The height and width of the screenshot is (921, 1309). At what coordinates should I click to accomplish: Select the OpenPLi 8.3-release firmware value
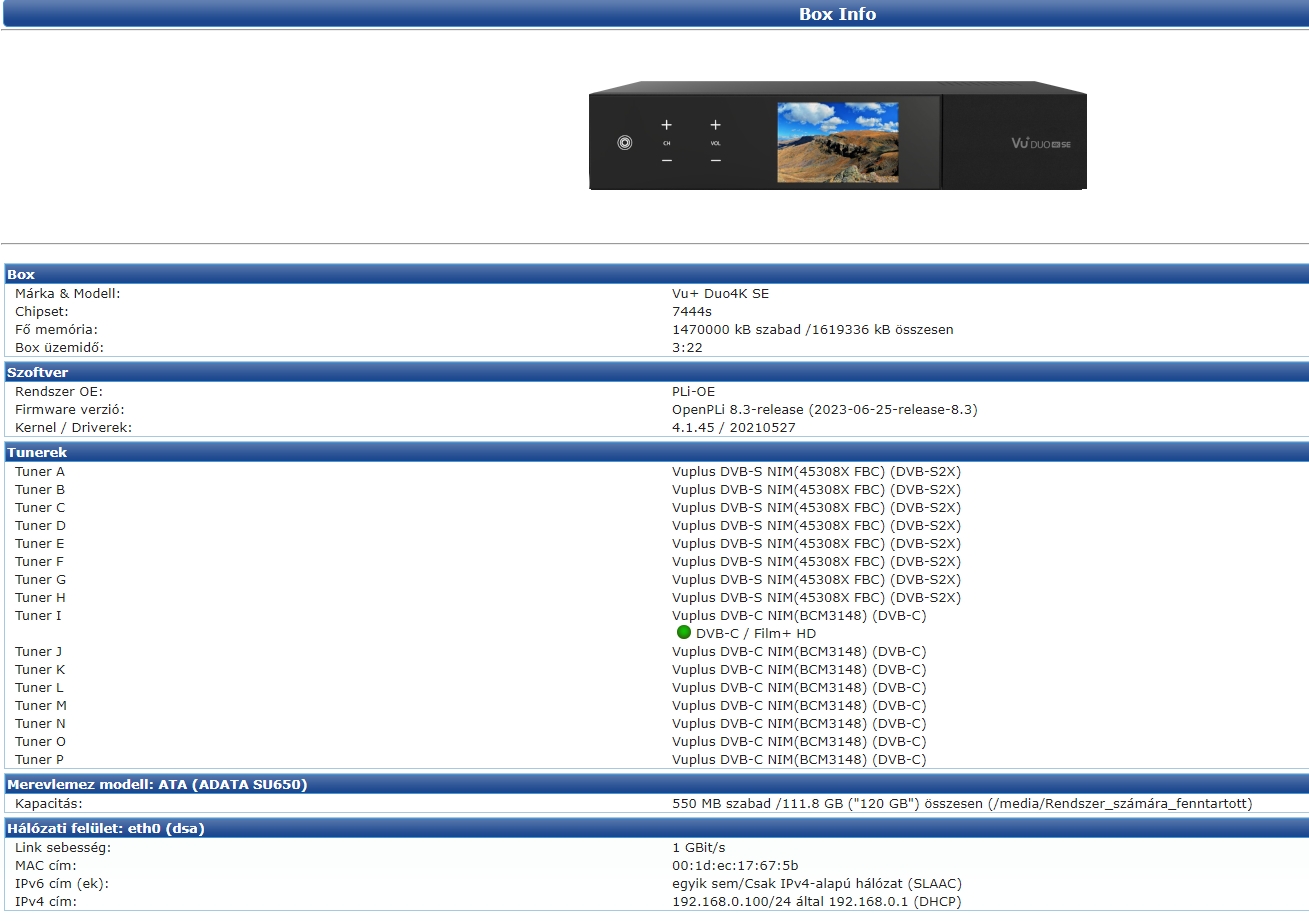(824, 410)
